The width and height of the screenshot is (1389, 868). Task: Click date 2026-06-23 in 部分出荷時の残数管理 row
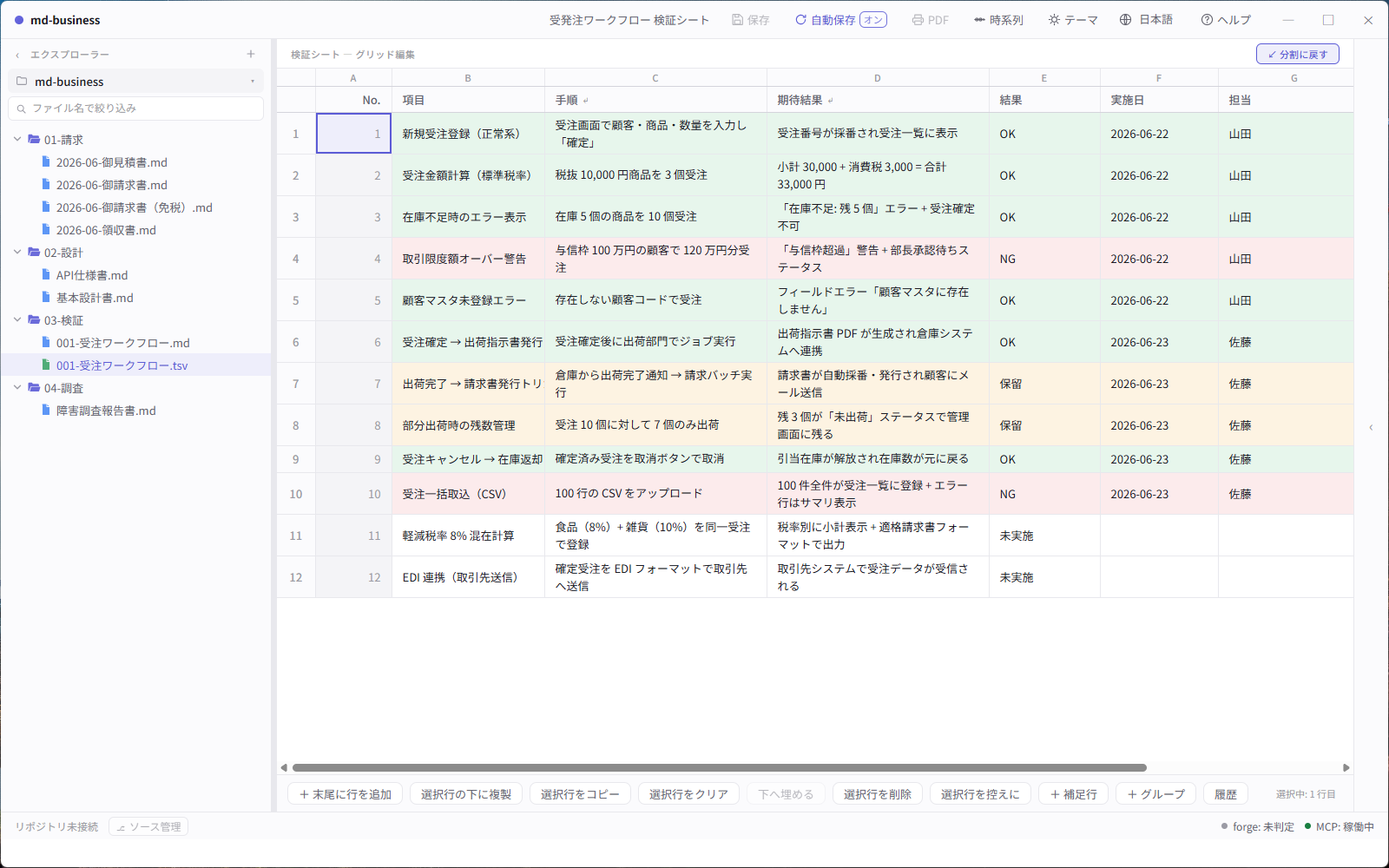pyautogui.click(x=1159, y=425)
